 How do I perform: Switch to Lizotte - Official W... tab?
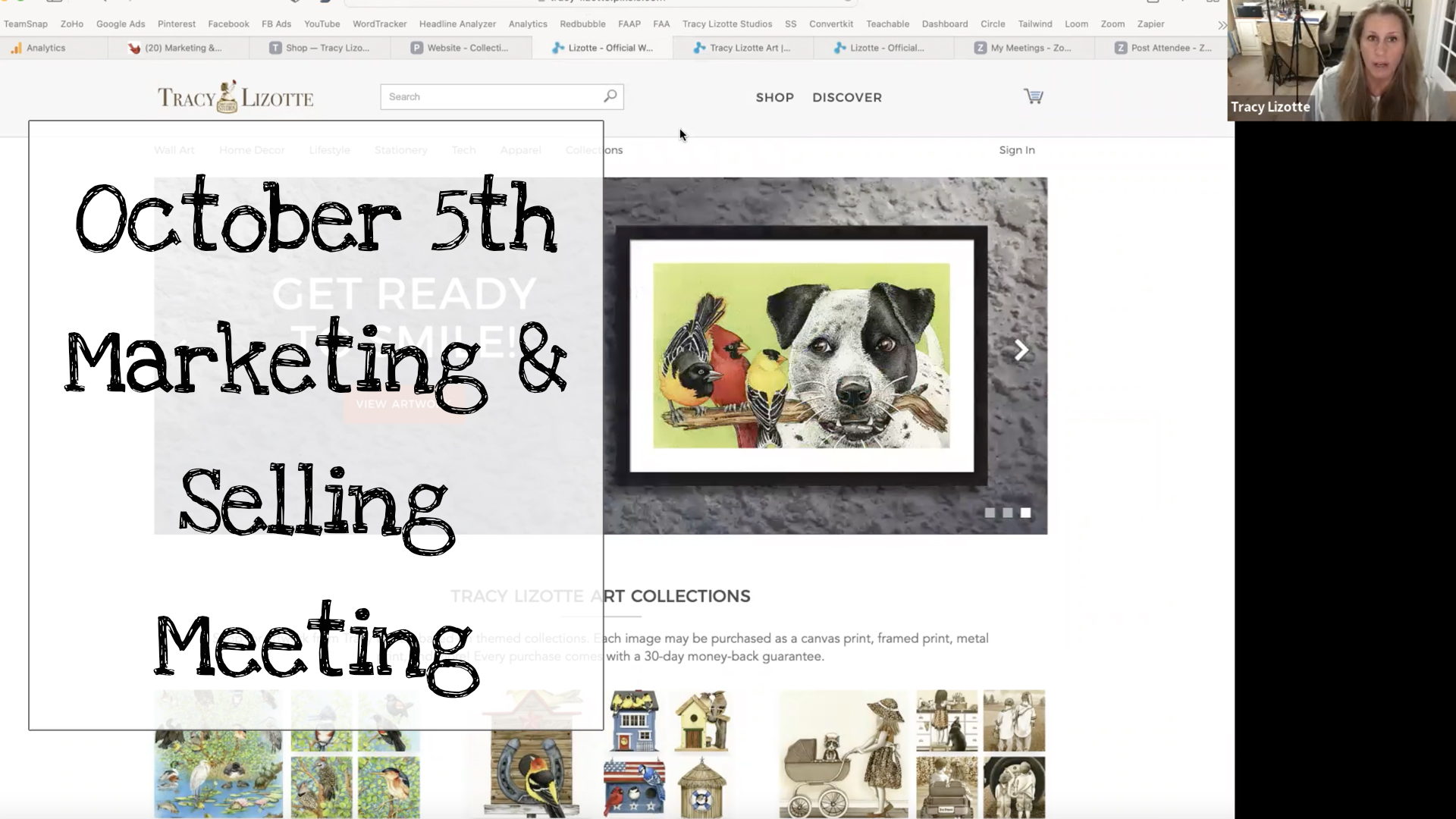pyautogui.click(x=603, y=48)
